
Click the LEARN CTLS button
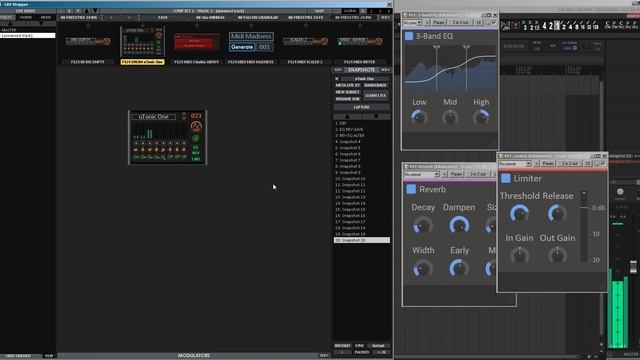(x=376, y=96)
